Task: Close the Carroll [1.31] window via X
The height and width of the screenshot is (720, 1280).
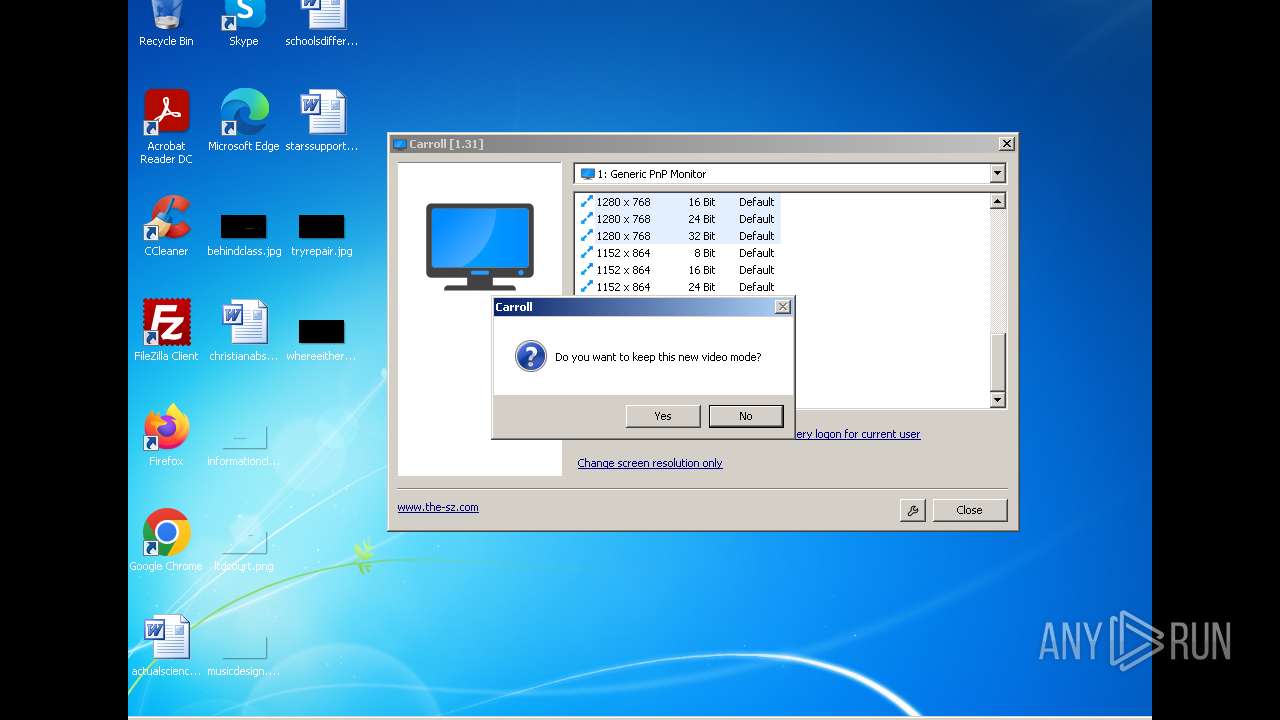Action: [1006, 144]
